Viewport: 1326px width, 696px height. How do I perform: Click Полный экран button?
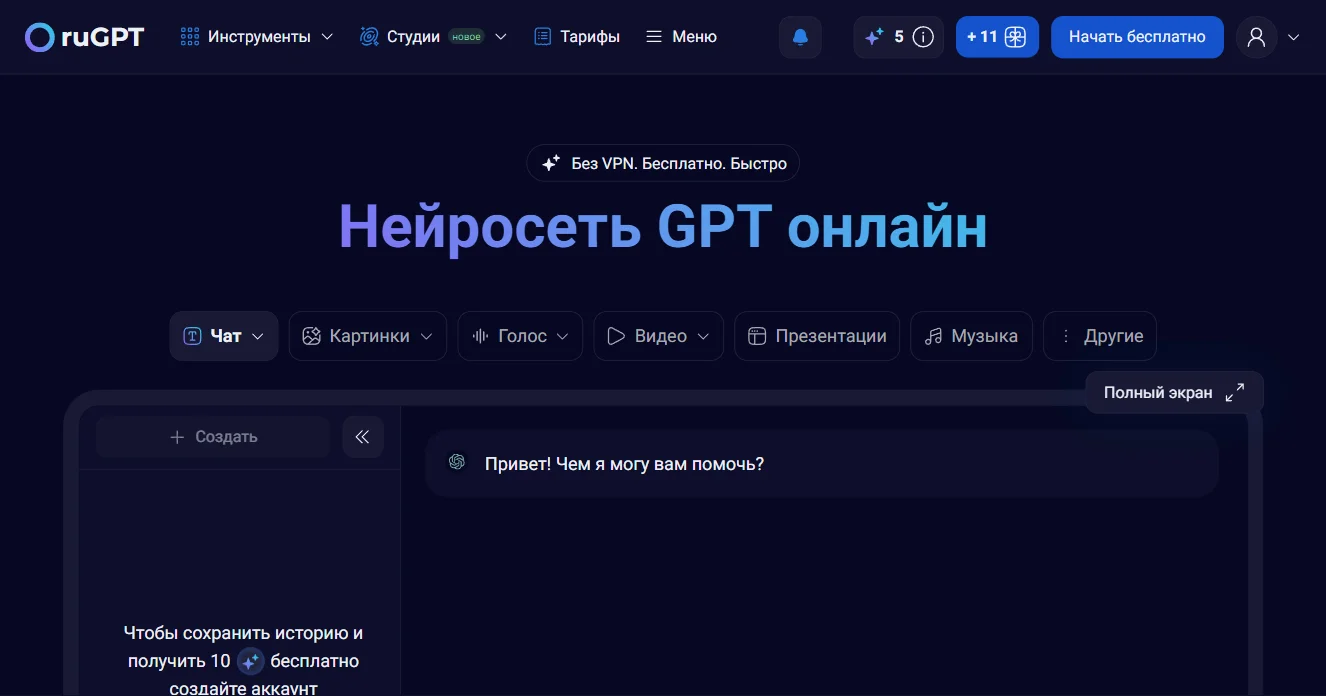pyautogui.click(x=1174, y=393)
